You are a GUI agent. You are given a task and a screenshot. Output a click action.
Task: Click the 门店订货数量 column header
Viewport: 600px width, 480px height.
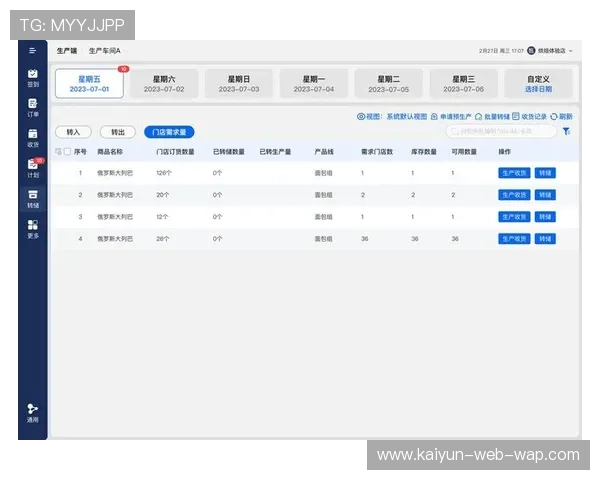pos(175,152)
